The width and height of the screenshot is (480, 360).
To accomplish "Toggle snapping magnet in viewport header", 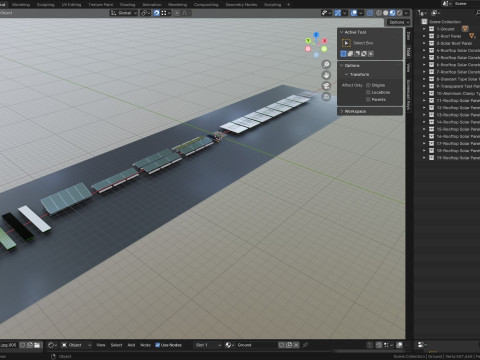I will coord(157,13).
